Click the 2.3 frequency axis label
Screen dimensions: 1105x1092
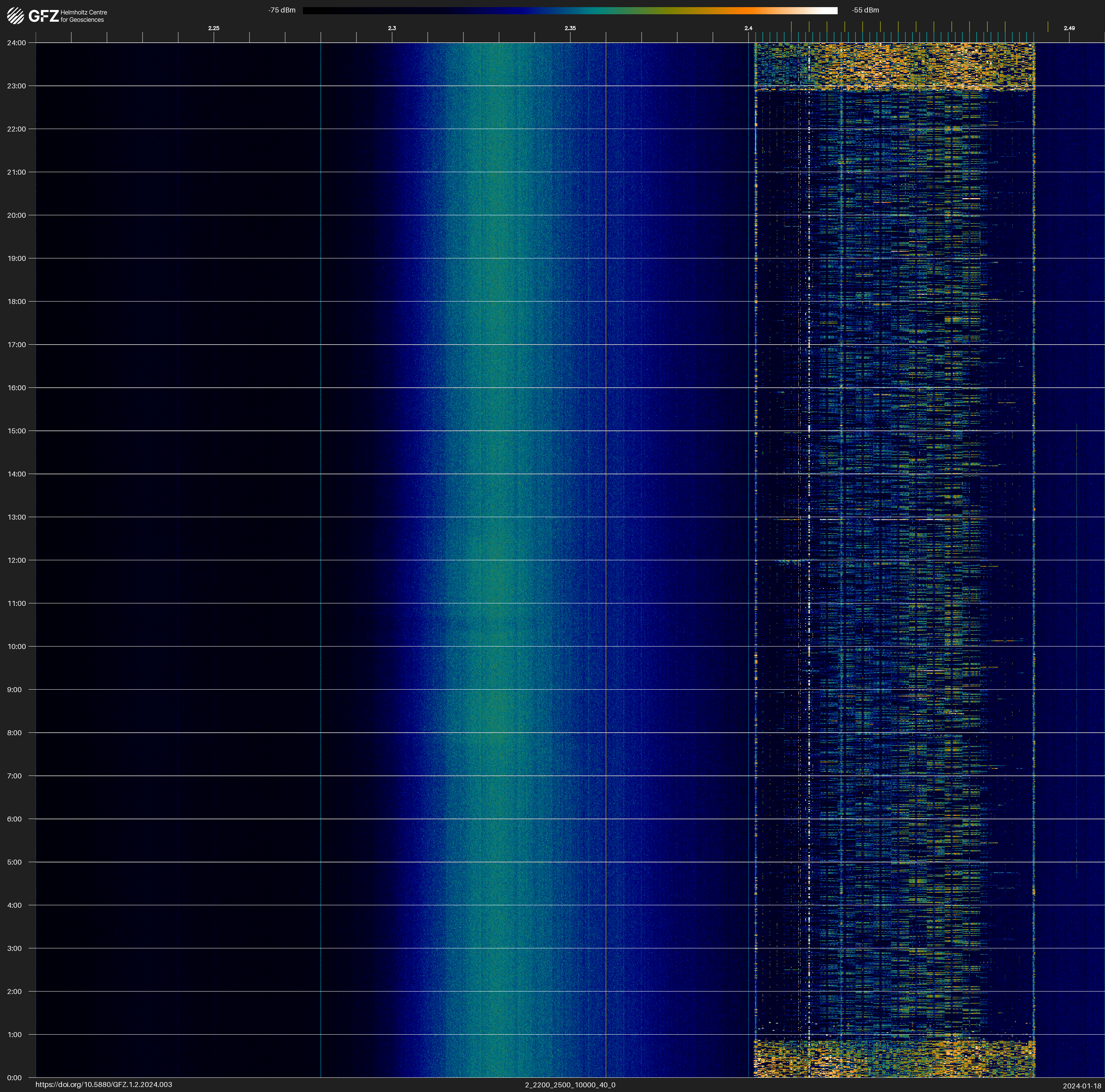[392, 28]
